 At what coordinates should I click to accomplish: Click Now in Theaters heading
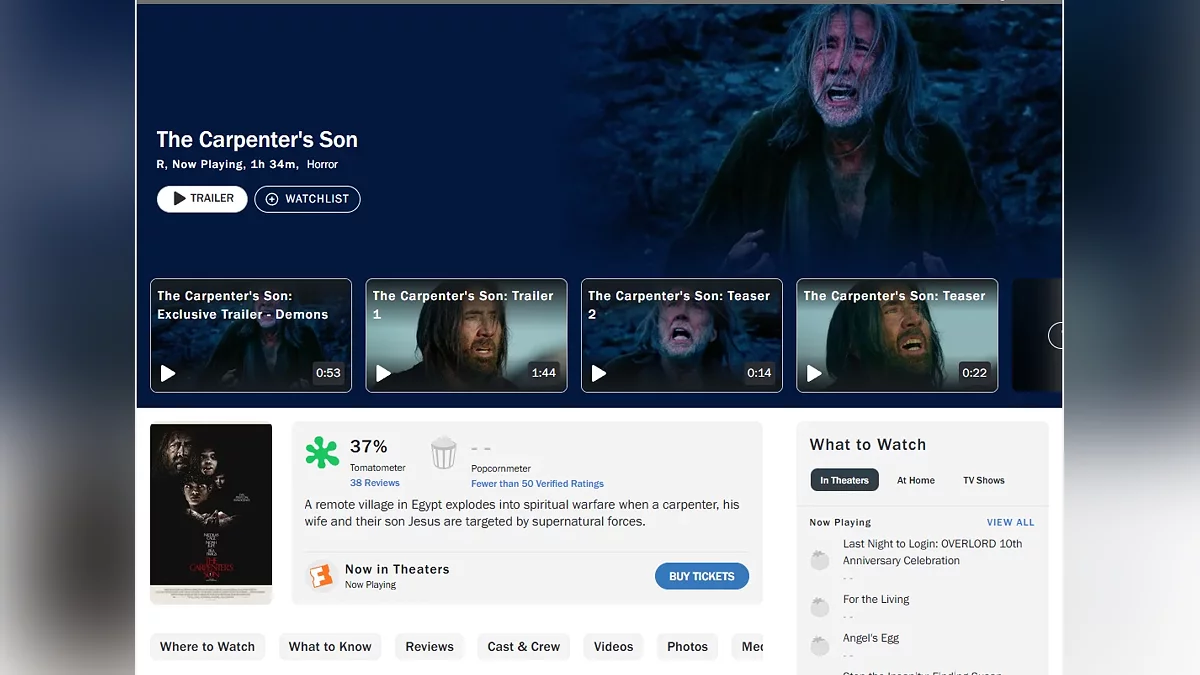[397, 569]
